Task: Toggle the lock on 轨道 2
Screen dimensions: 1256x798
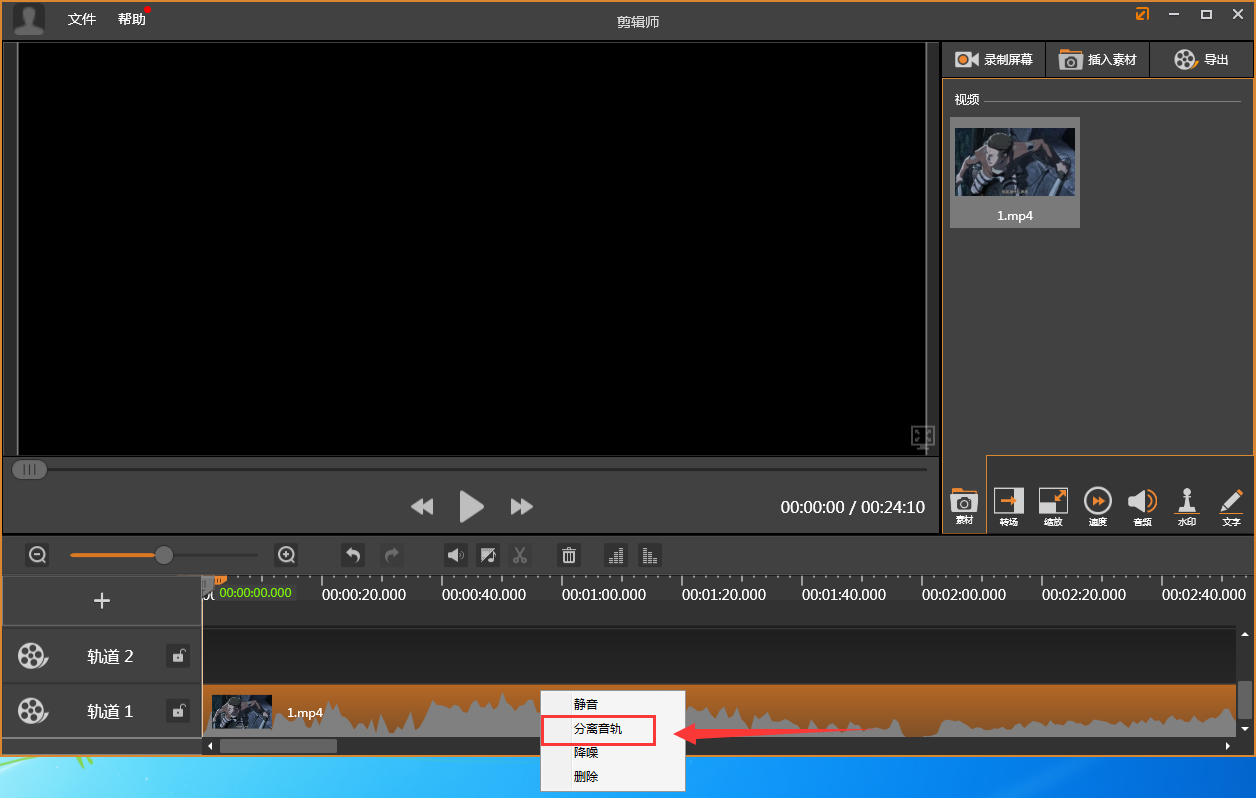Action: (x=178, y=656)
